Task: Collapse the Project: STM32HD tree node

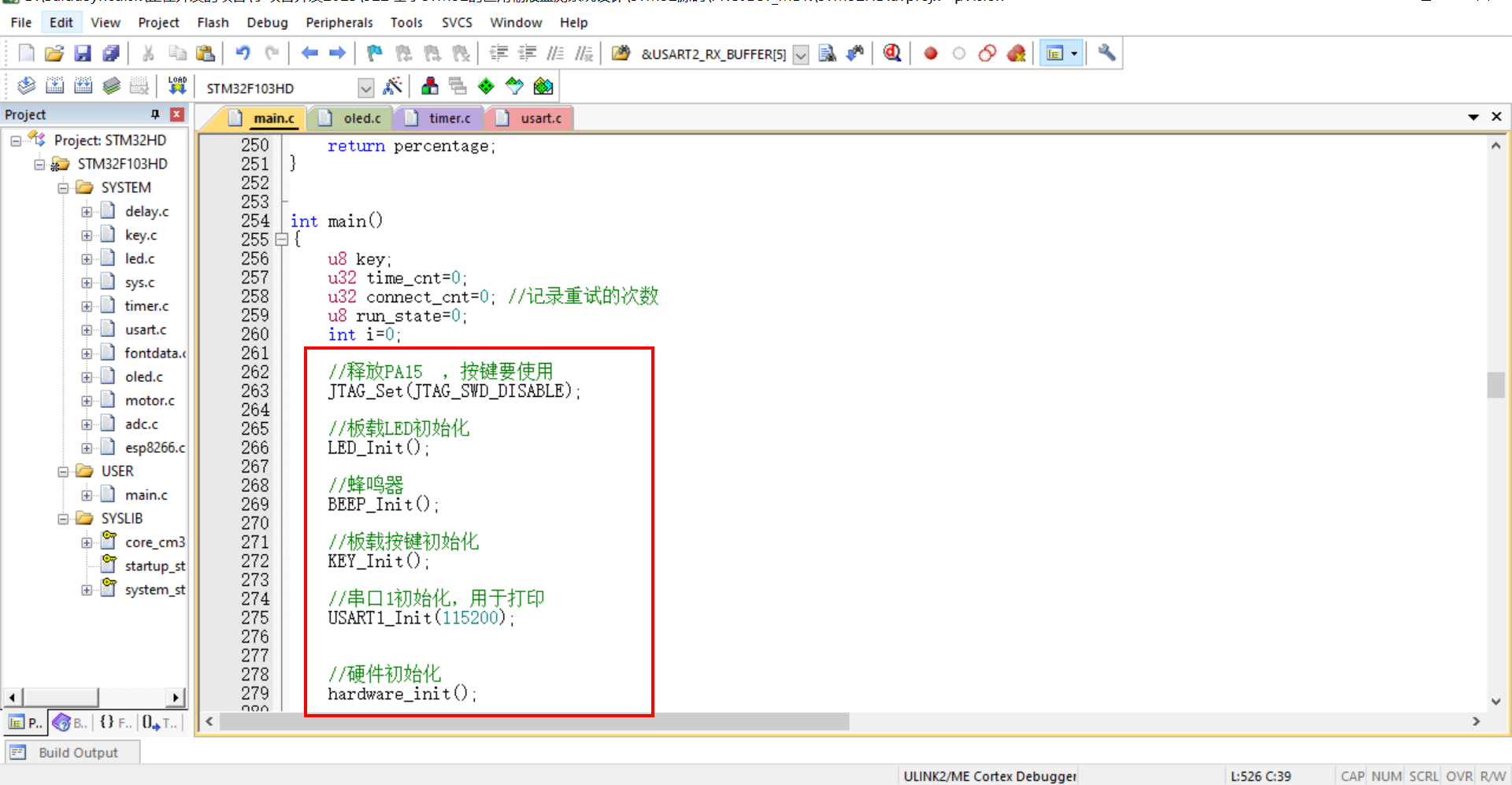Action: (15, 141)
